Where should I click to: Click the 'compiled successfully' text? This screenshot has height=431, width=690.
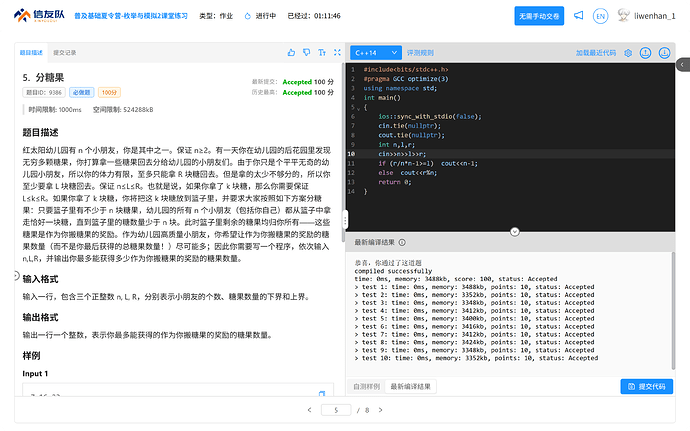pyautogui.click(x=393, y=271)
